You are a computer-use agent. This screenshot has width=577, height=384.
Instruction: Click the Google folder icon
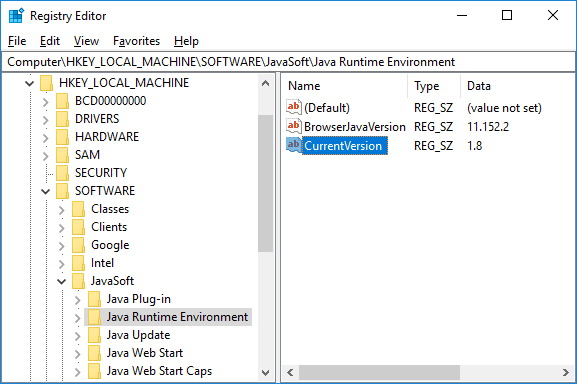coord(78,245)
